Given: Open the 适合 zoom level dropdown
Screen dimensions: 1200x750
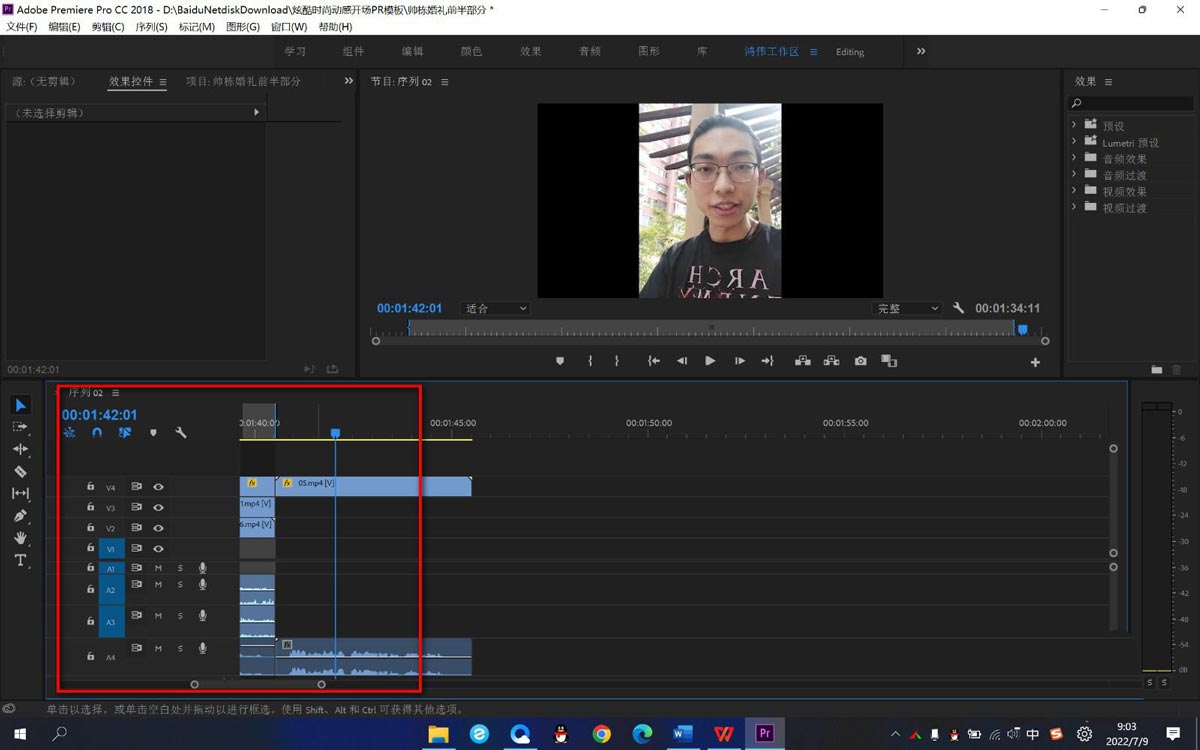Looking at the screenshot, I should pos(495,309).
